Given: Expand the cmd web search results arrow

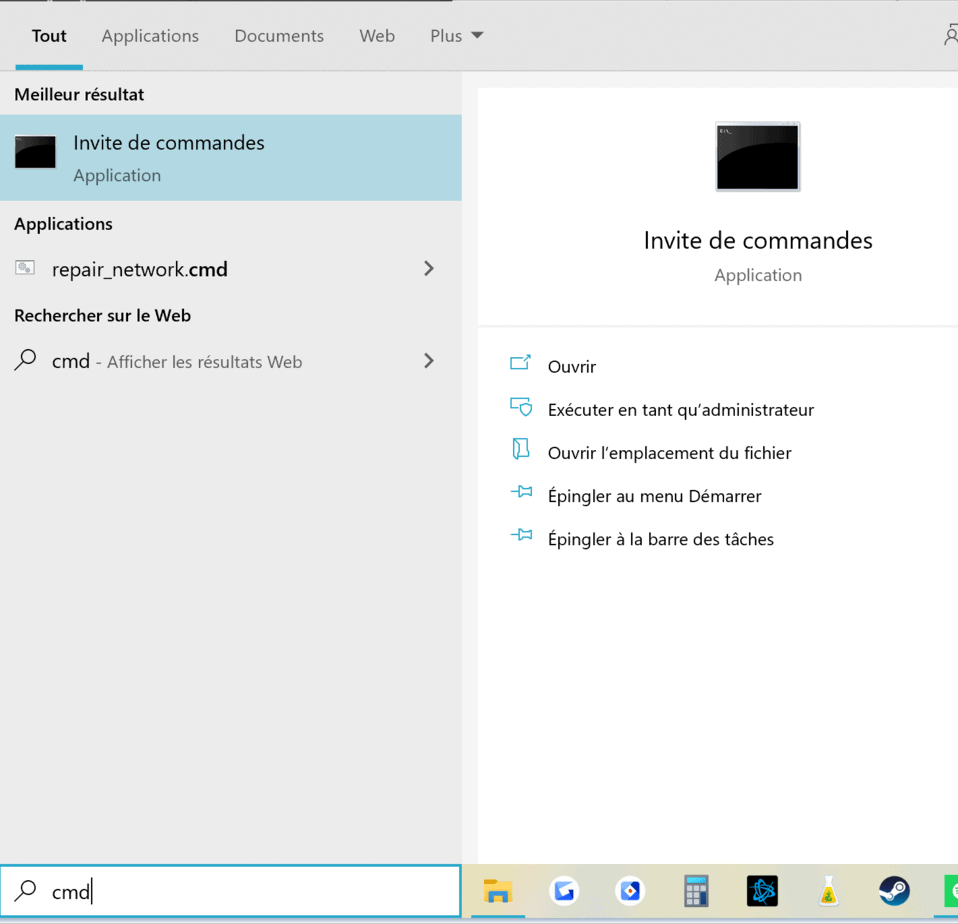Looking at the screenshot, I should tap(429, 361).
